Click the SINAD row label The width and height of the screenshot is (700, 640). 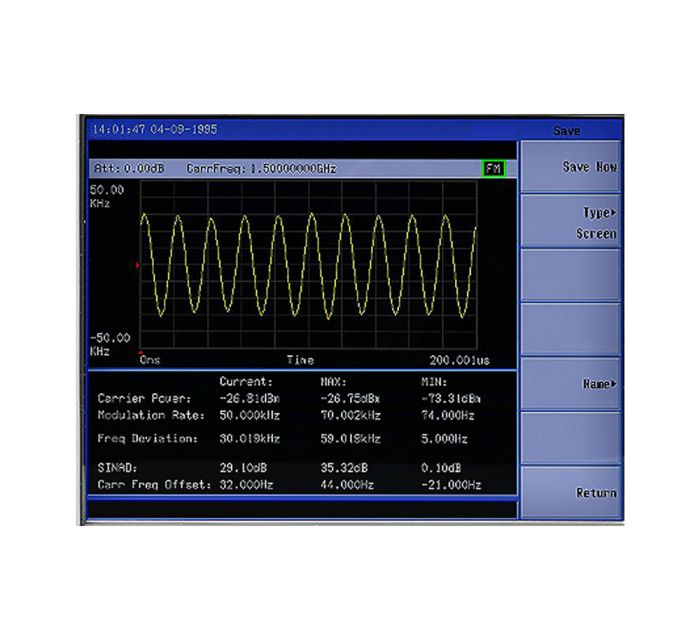(x=117, y=468)
